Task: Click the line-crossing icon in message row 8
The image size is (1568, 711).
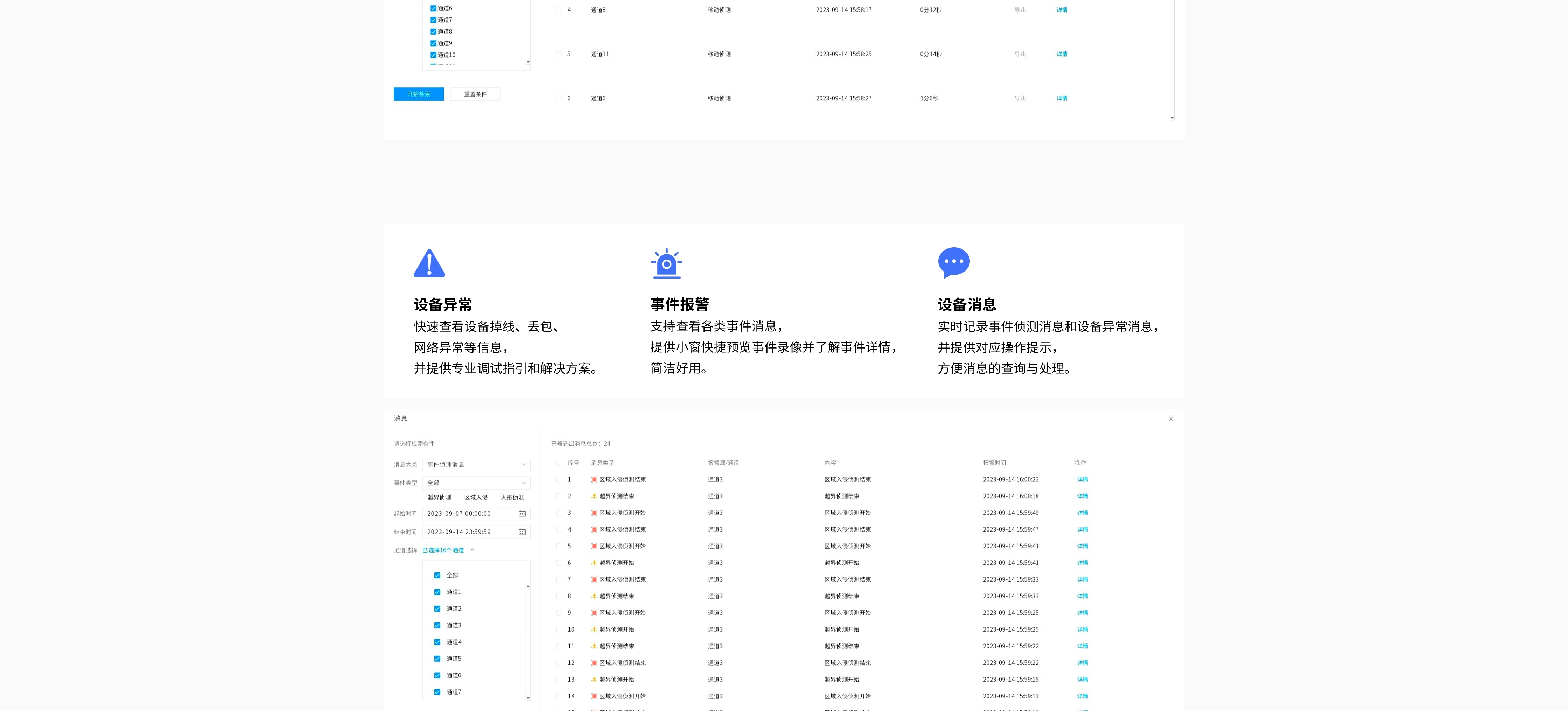Action: (x=594, y=596)
